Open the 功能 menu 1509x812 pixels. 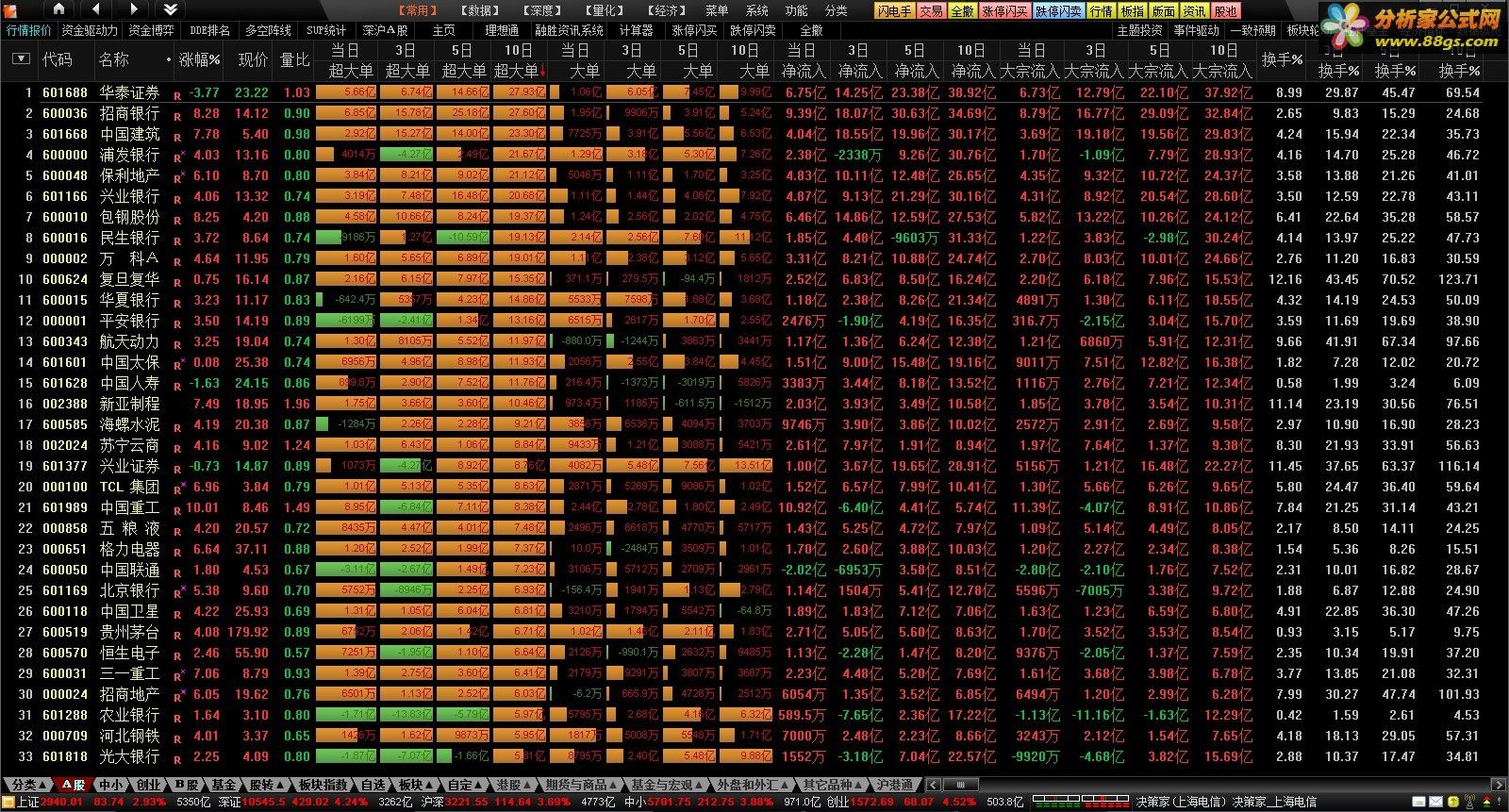pos(797,10)
